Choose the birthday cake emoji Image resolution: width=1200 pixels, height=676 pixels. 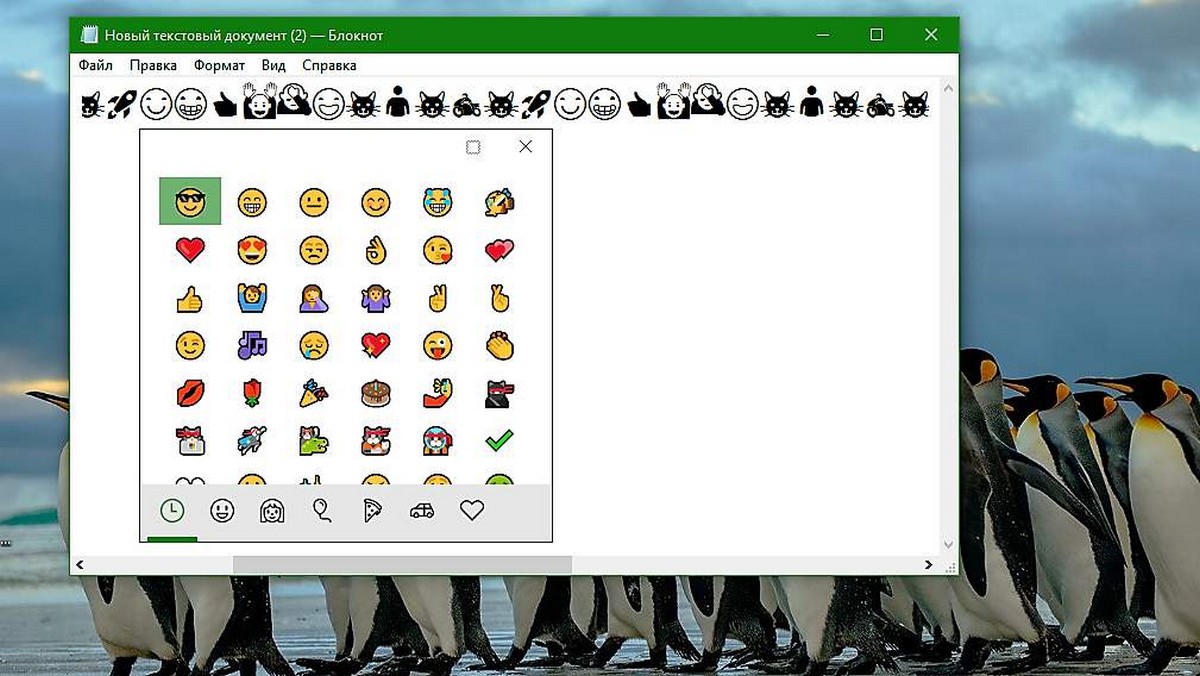click(376, 393)
